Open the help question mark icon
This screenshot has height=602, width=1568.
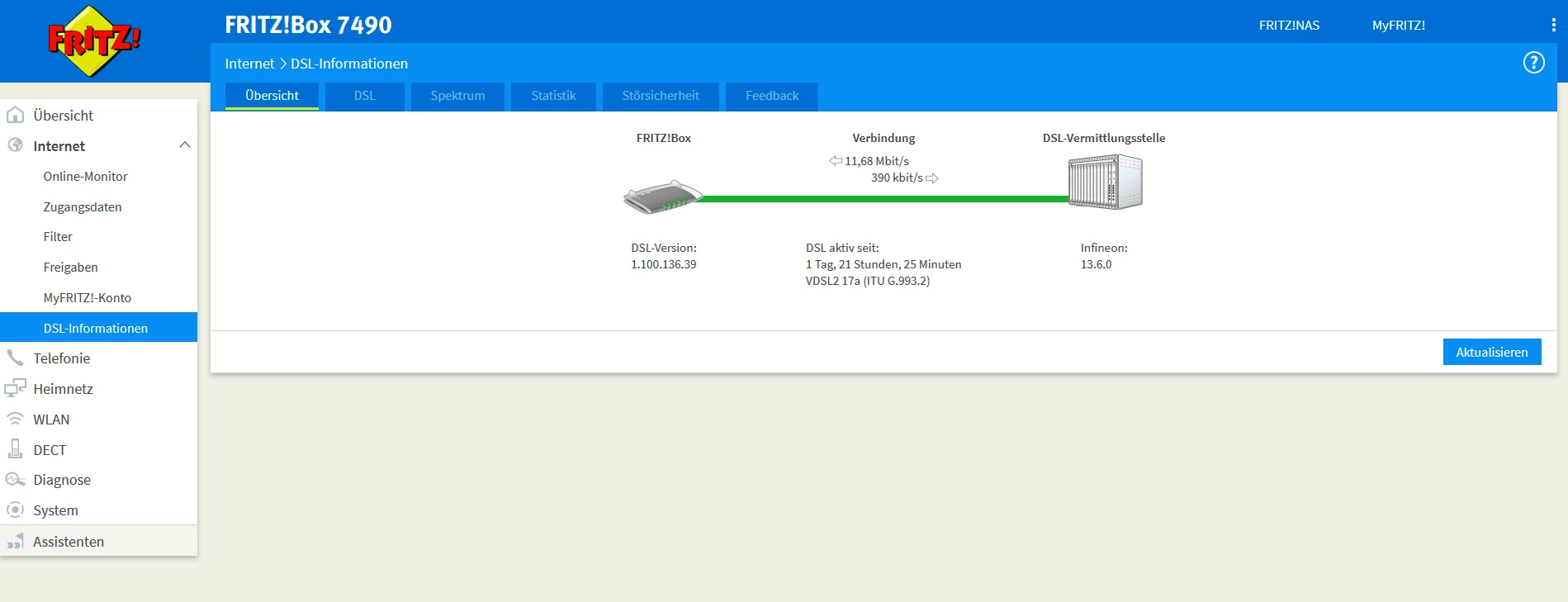coord(1533,63)
